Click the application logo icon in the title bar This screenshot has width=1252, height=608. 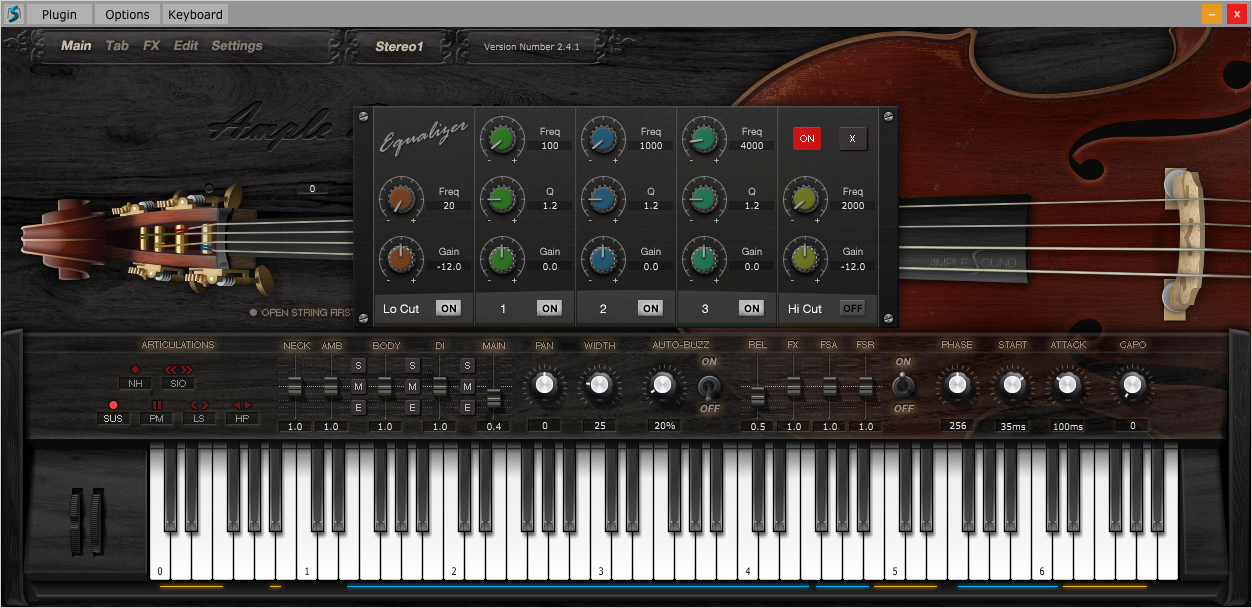coord(13,14)
